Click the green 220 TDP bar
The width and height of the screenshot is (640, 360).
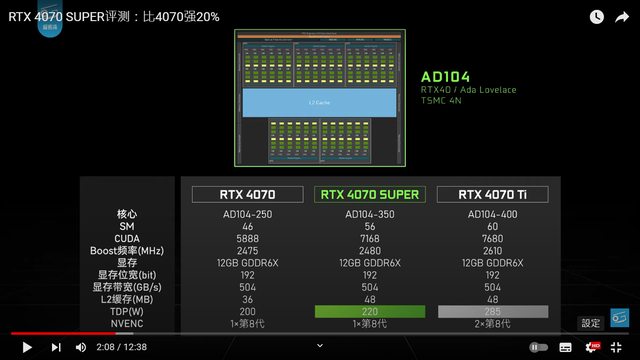click(x=370, y=311)
